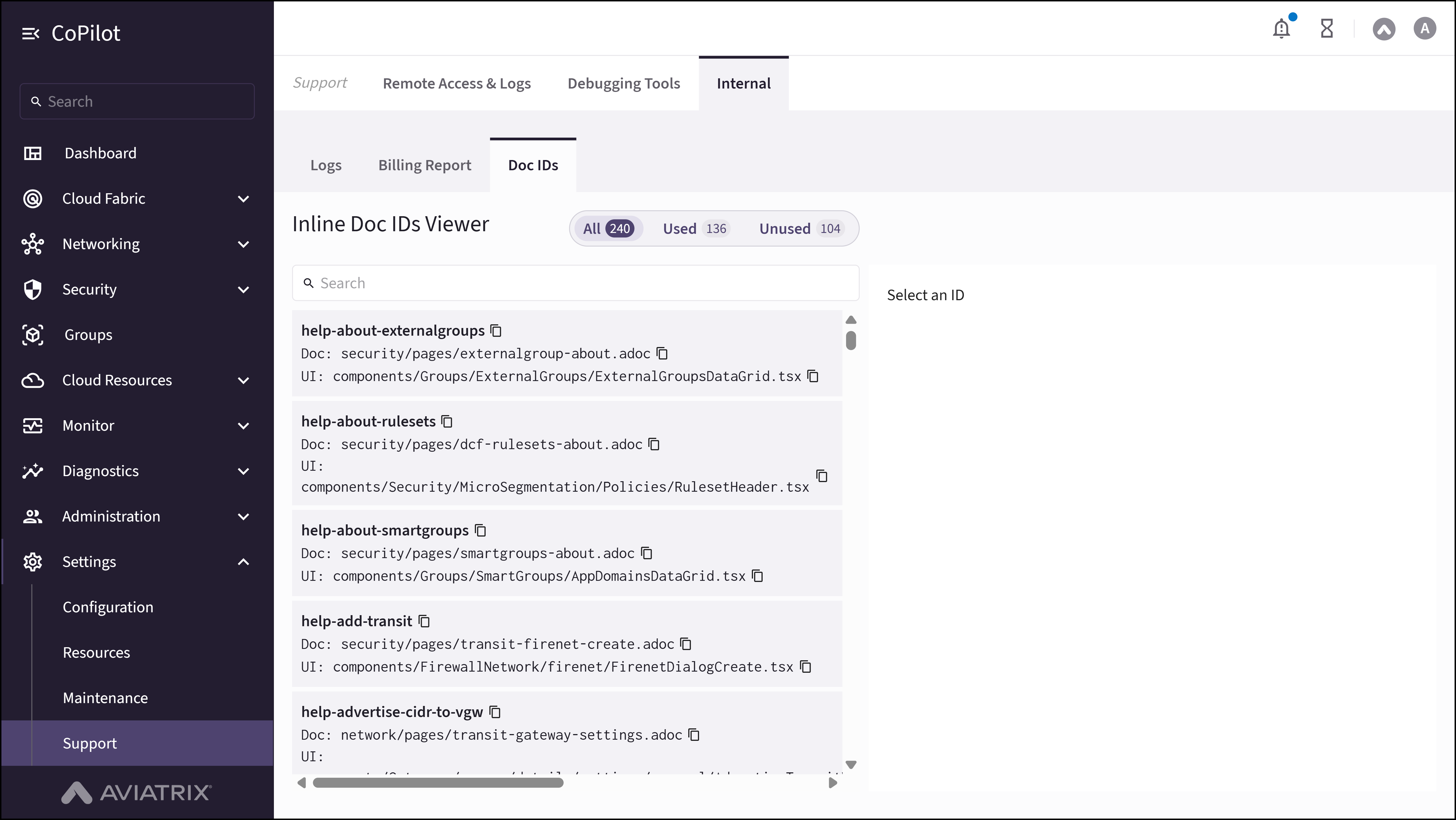This screenshot has height=820, width=1456.
Task: Open the user avatar menu
Action: click(x=1425, y=28)
